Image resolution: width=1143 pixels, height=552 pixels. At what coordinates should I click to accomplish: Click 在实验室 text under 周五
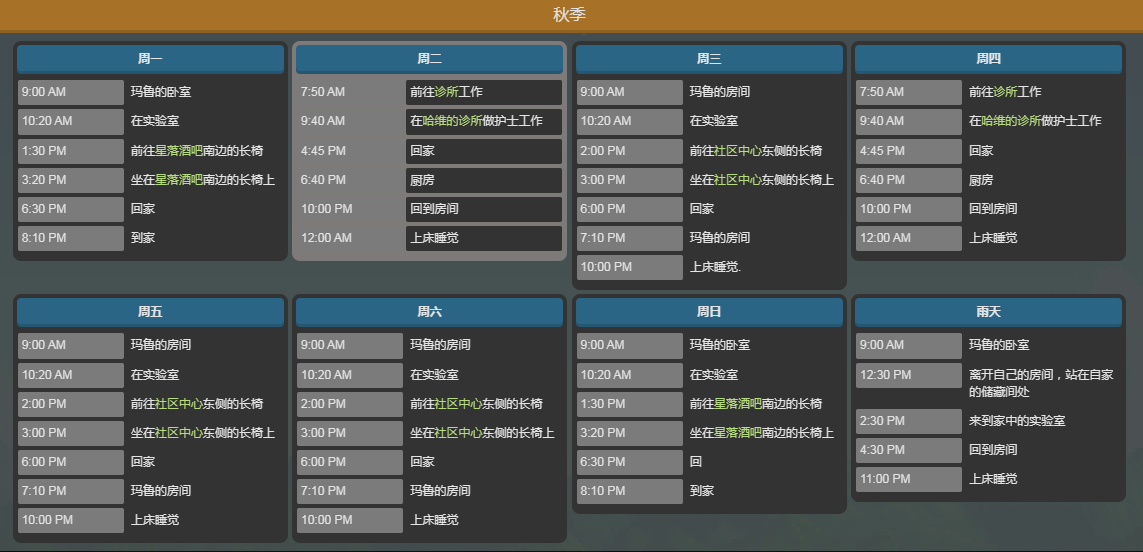155,375
